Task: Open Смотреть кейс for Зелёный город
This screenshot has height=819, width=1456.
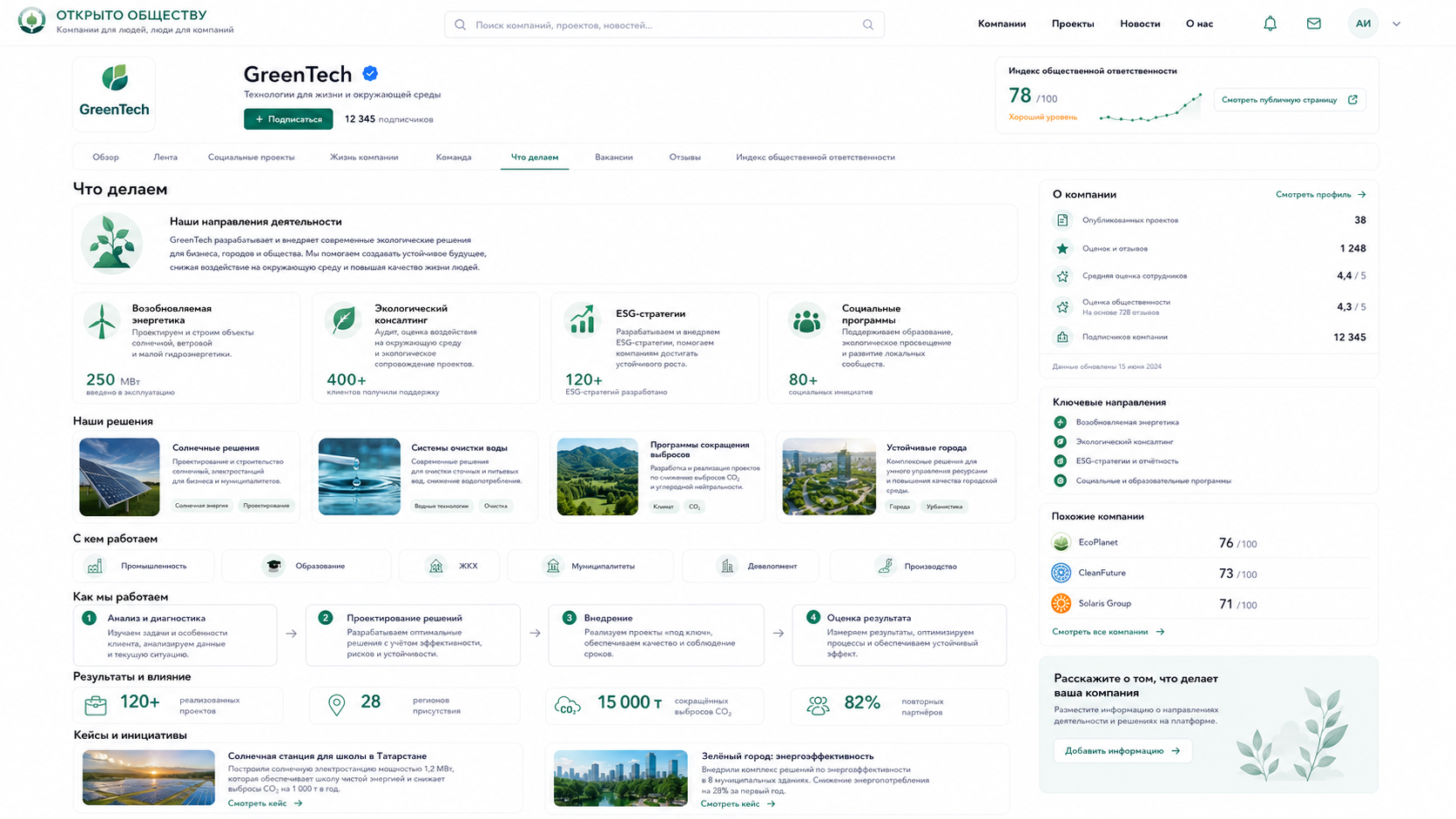Action: 738,804
